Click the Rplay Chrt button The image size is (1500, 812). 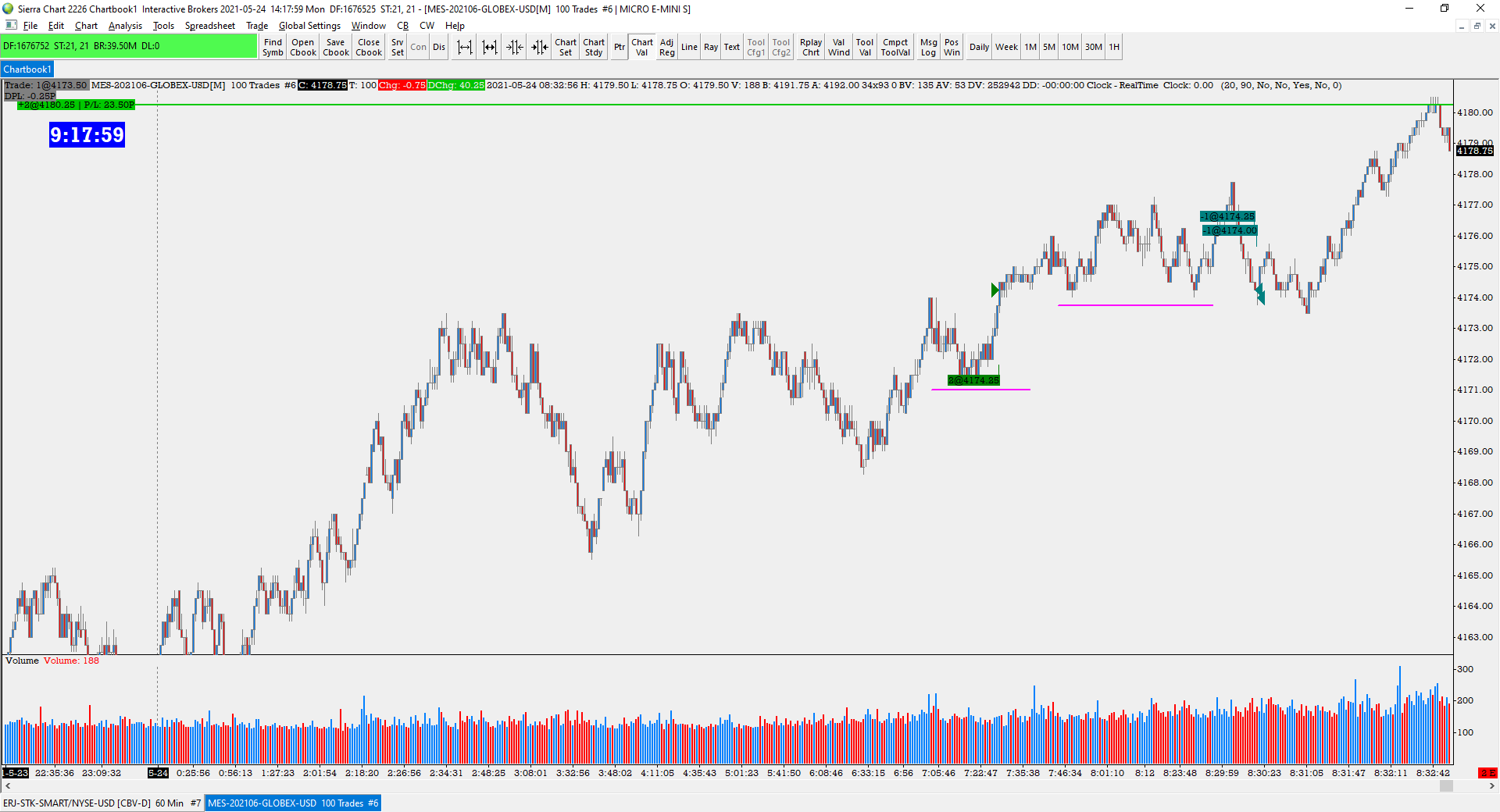[x=811, y=48]
